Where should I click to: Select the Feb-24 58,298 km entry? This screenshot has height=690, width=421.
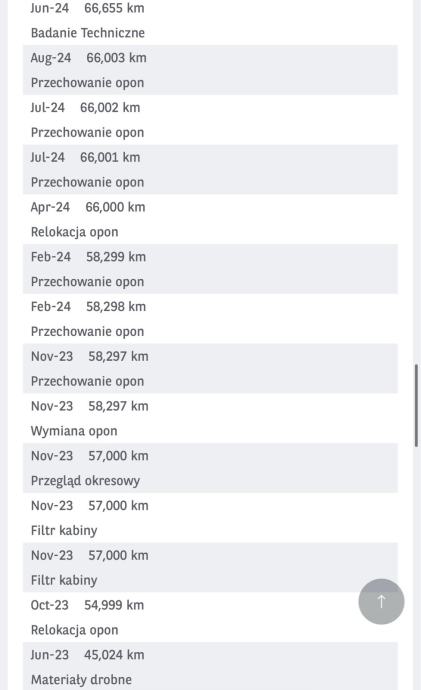(x=210, y=319)
